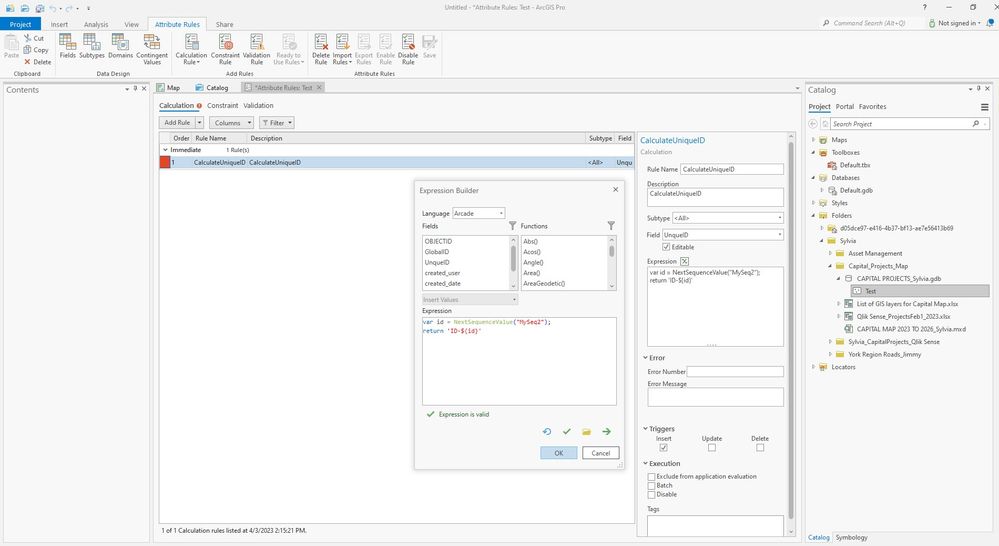Open the Catalog pane hamburger menu
999x546 pixels.
[x=984, y=107]
